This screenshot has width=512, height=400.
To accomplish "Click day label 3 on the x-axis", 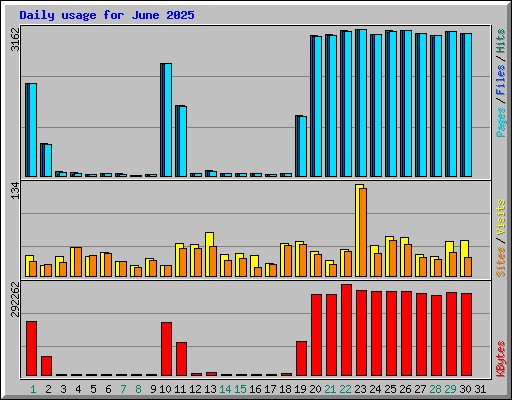I will click(63, 389).
